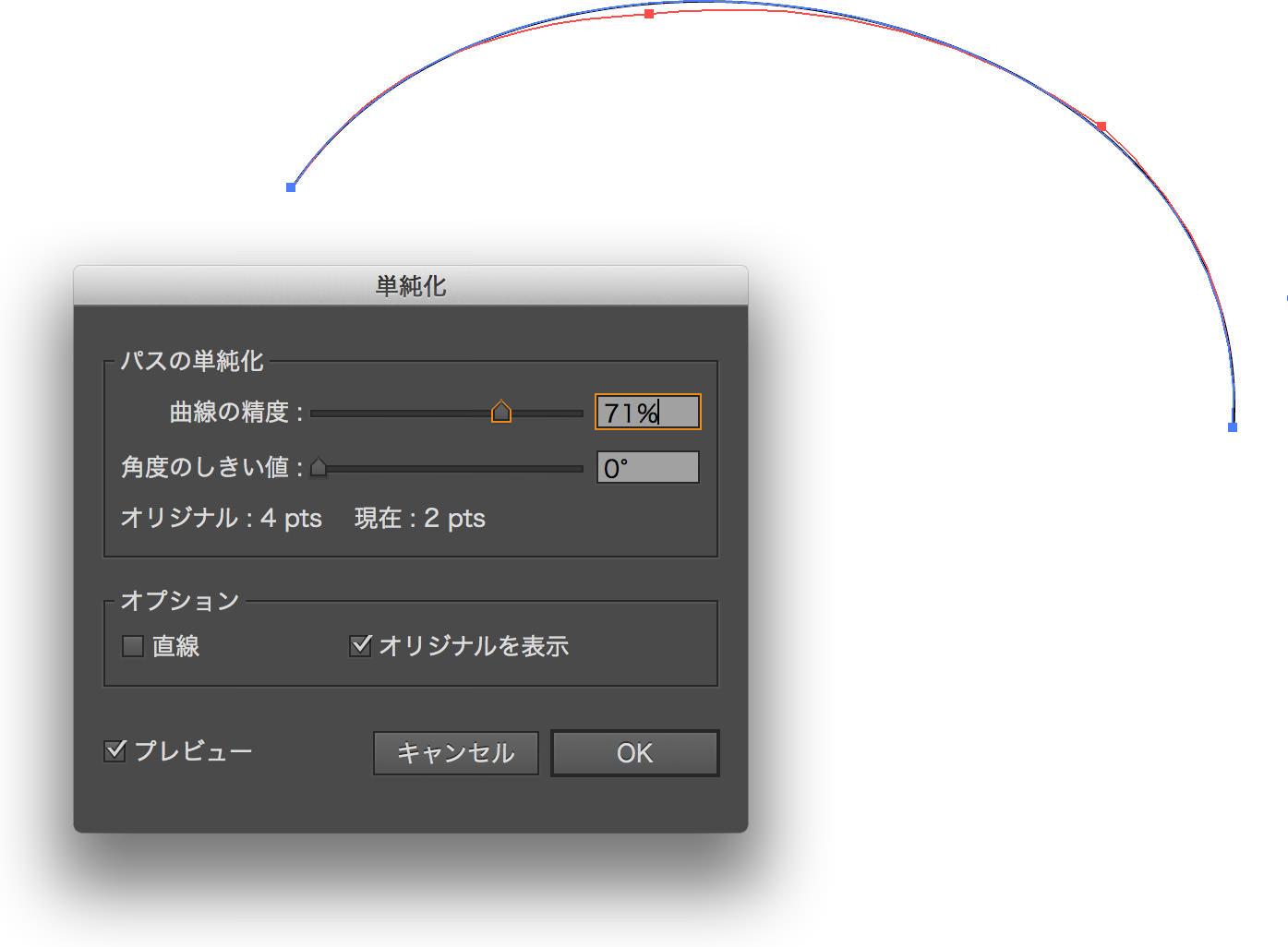The height and width of the screenshot is (947, 1288).
Task: Click the キャンセル button
Action: 456,753
